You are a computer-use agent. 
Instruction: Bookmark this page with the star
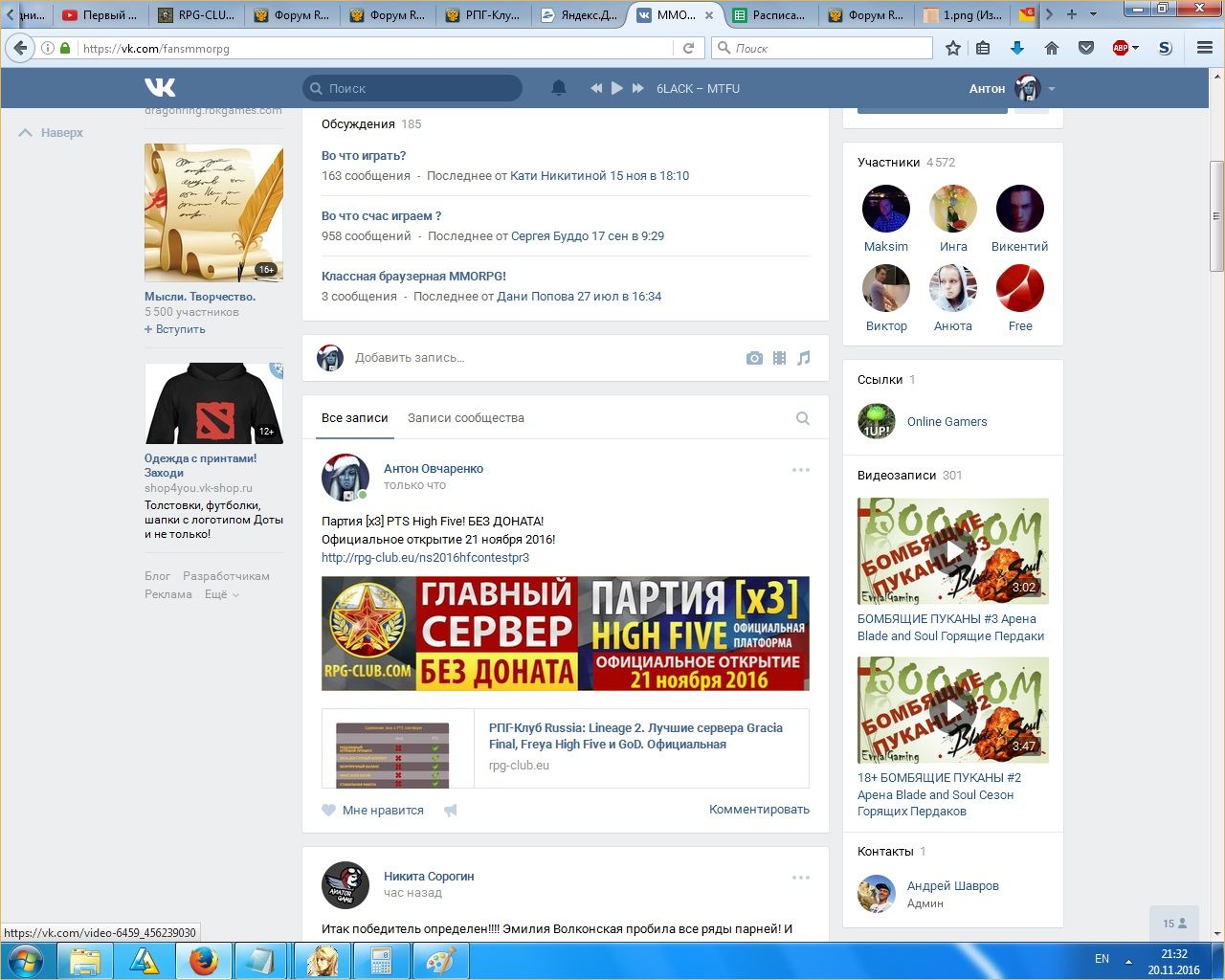(953, 48)
